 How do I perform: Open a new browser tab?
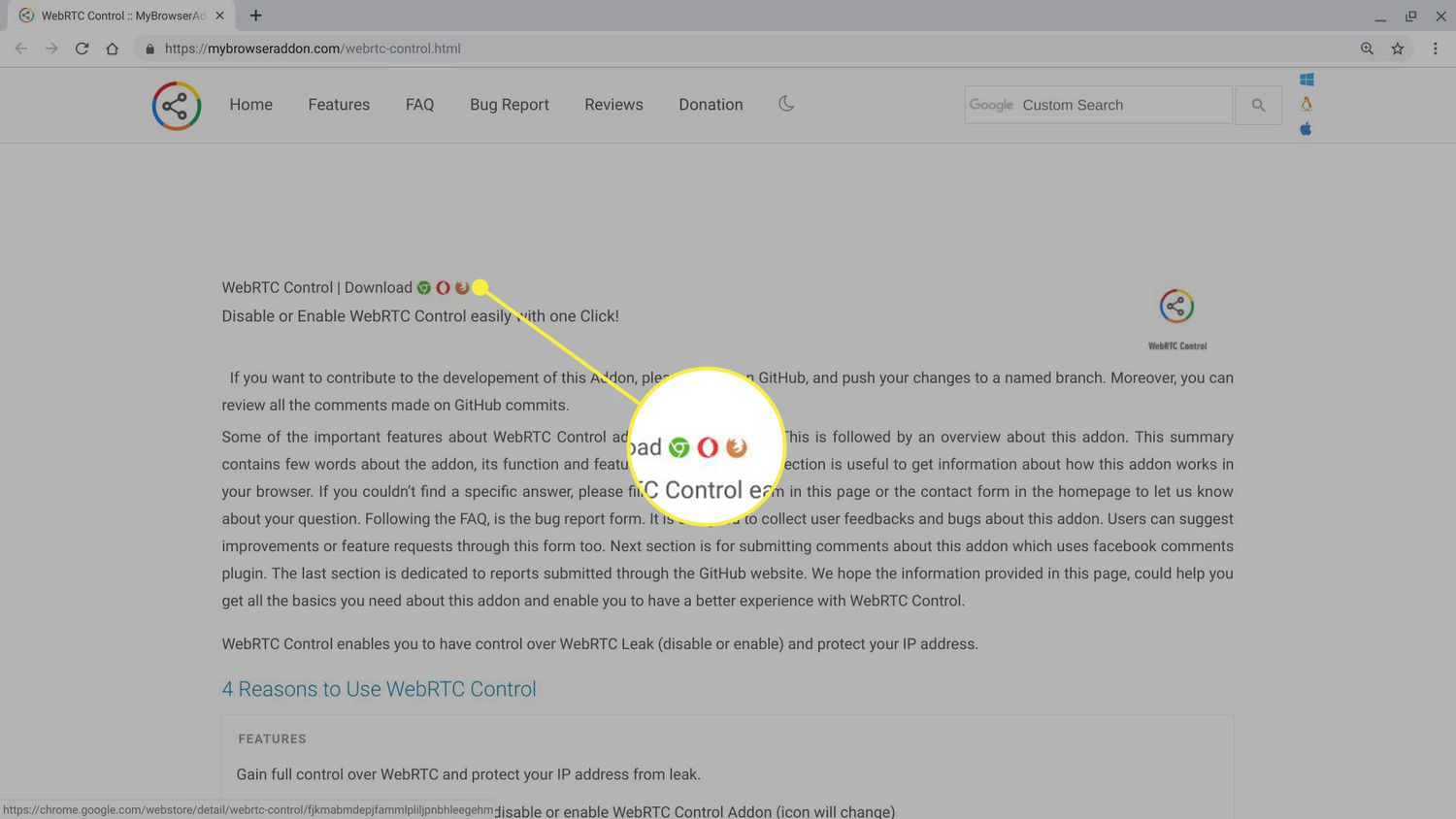pyautogui.click(x=256, y=16)
